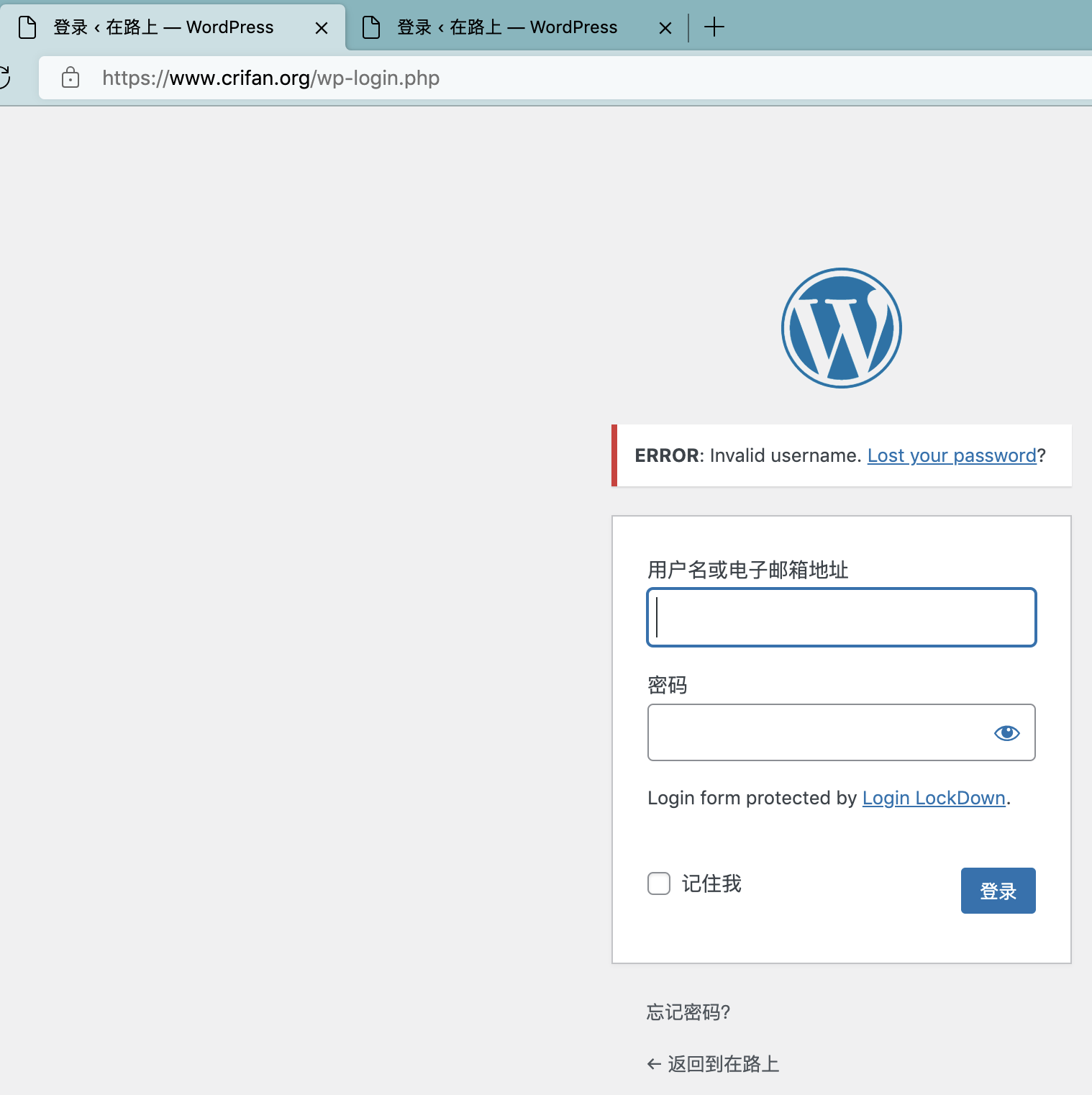Focus the 密码 input field
The image size is (1092, 1095).
842,732
